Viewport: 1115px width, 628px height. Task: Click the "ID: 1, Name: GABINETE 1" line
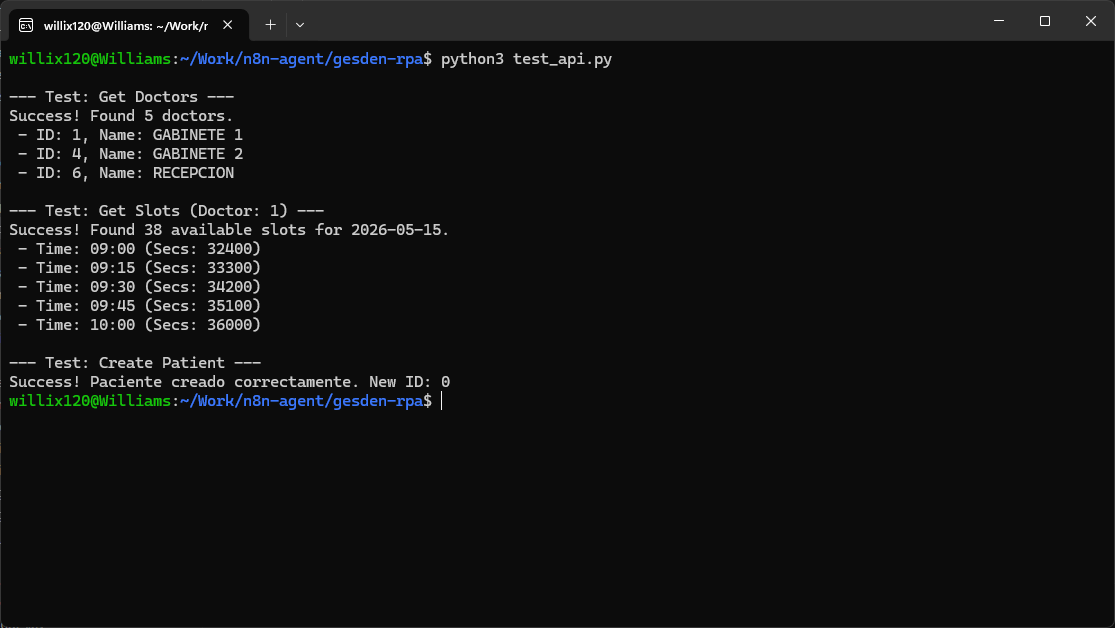point(130,135)
